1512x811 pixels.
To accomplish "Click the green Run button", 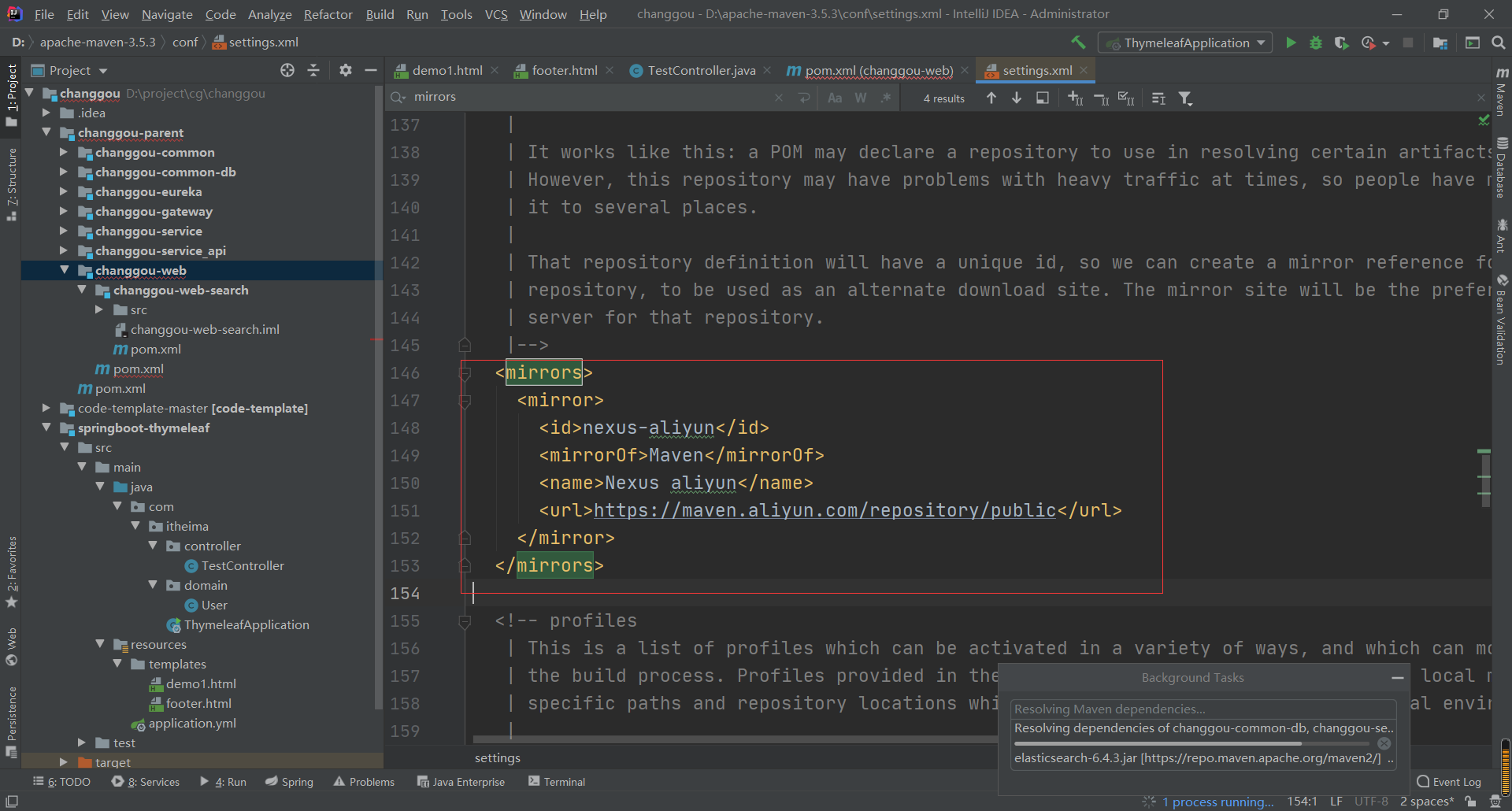I will [x=1291, y=43].
